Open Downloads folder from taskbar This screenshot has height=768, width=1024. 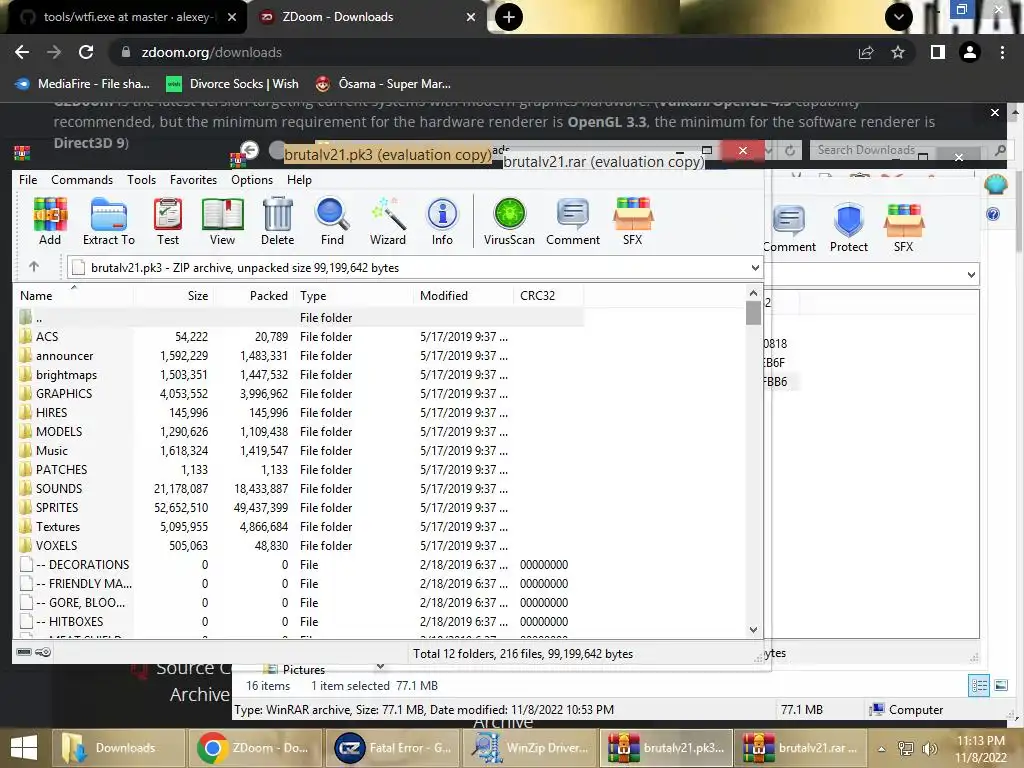[118, 748]
